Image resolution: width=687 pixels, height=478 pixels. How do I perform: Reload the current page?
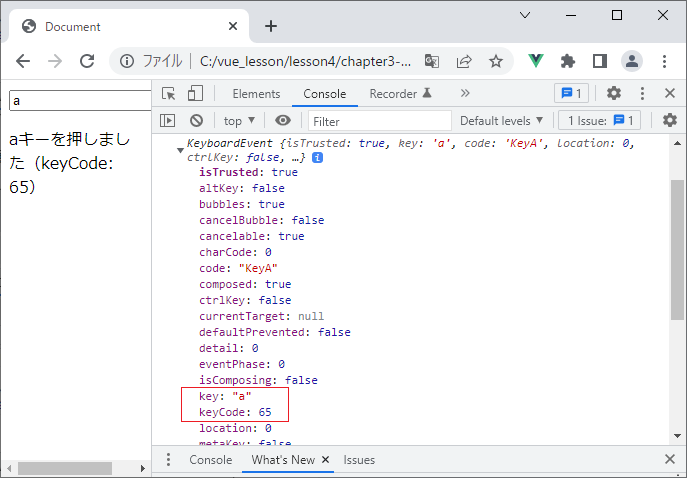tap(87, 61)
